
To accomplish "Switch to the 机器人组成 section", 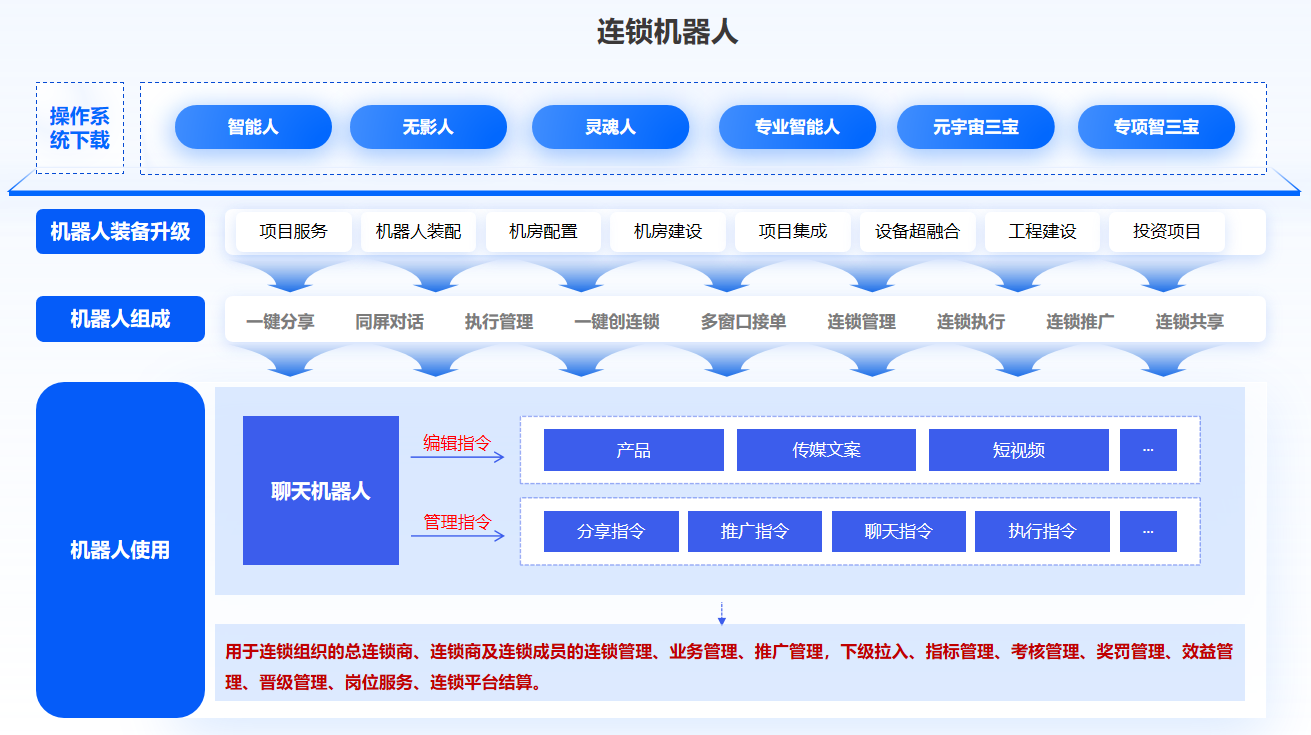I will (x=120, y=319).
